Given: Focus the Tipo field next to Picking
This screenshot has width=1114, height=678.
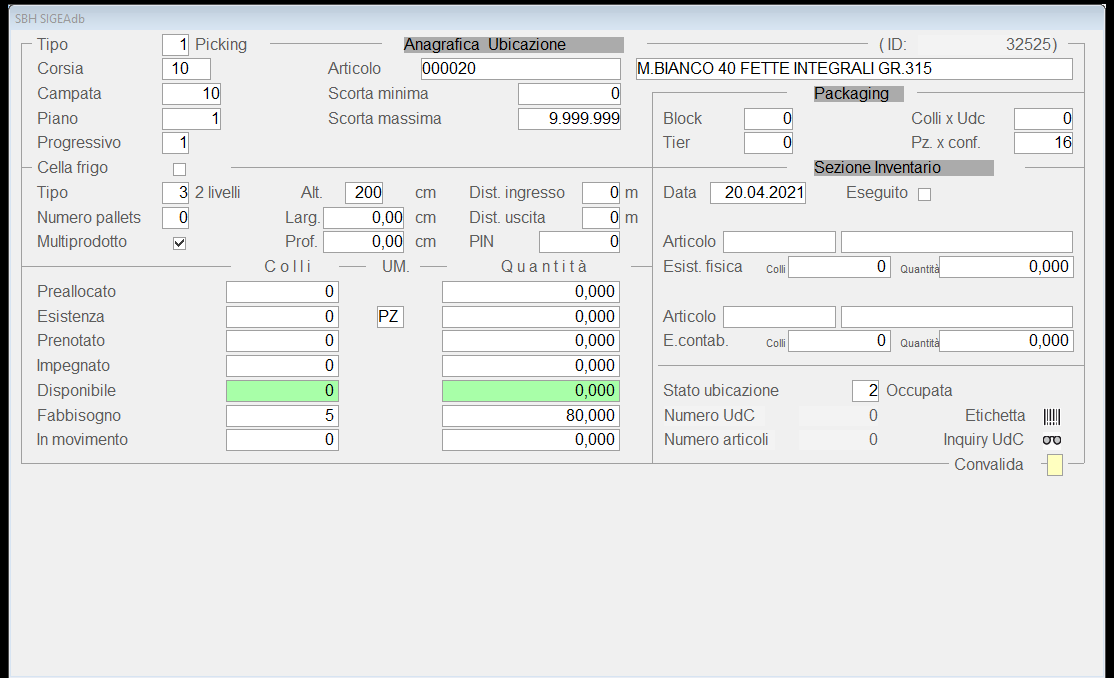Looking at the screenshot, I should [175, 45].
